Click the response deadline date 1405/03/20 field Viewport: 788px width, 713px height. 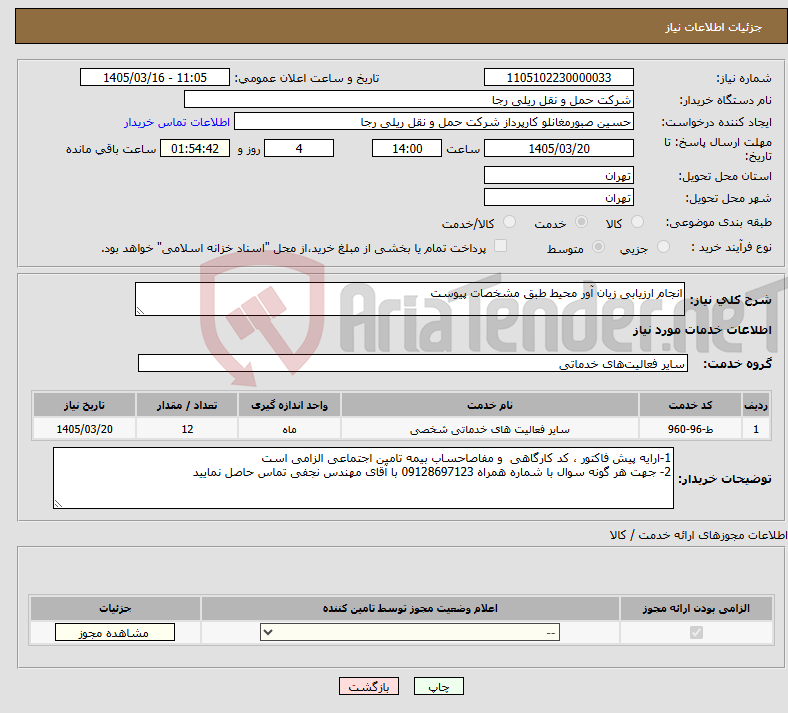tap(558, 148)
